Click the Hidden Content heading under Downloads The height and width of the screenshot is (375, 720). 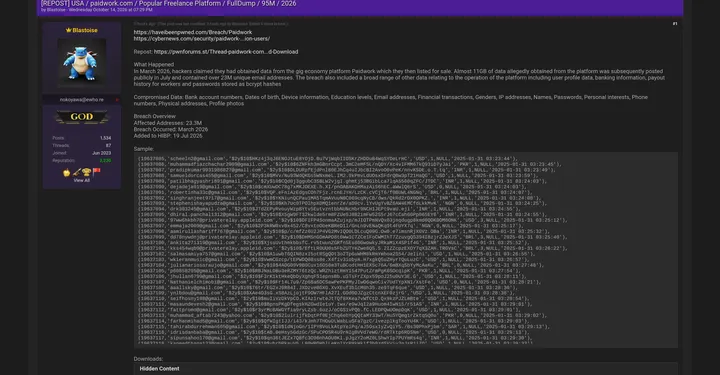(x=159, y=369)
